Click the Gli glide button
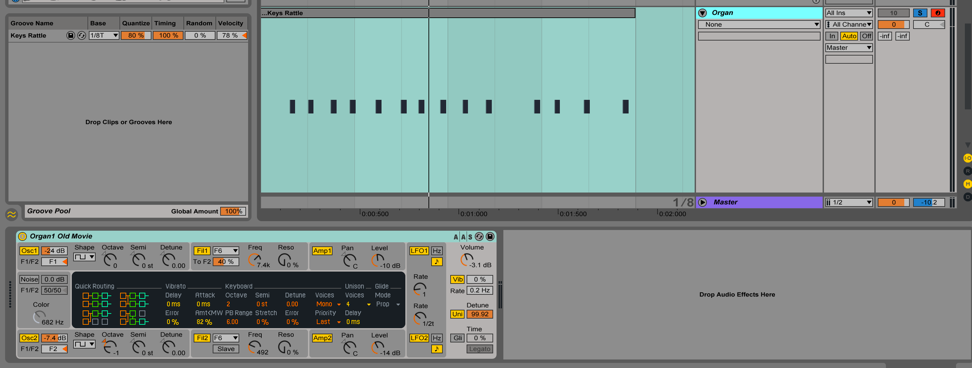 [x=457, y=338]
